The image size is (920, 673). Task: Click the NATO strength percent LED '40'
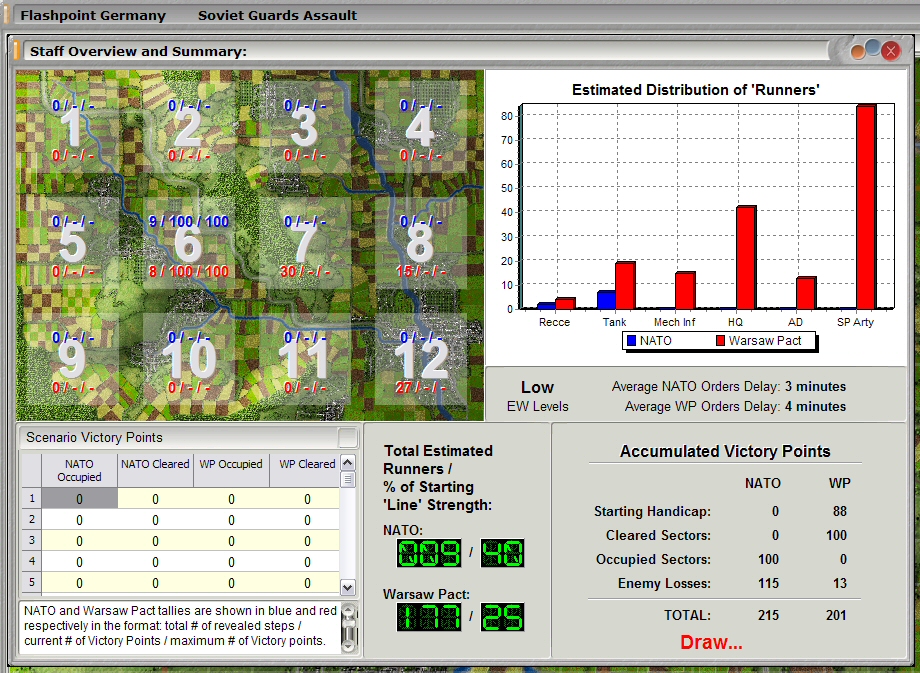click(x=502, y=553)
